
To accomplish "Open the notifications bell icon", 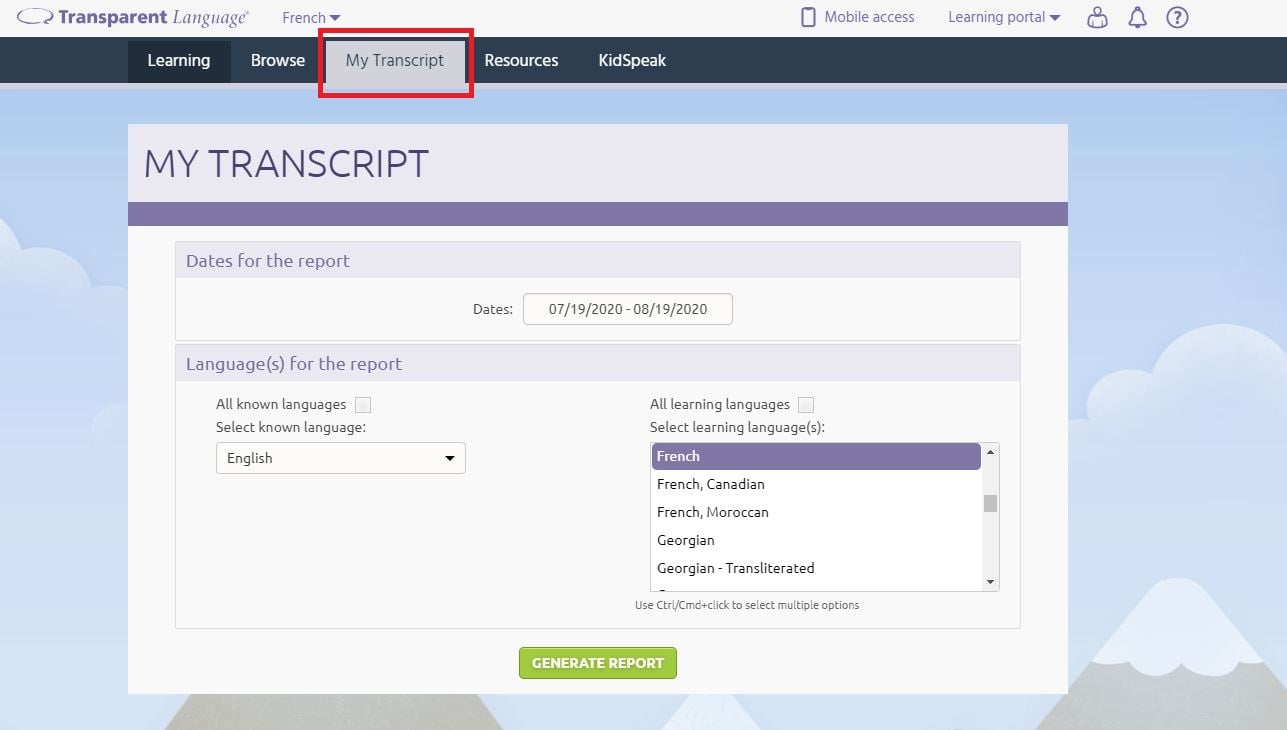I will (1137, 17).
